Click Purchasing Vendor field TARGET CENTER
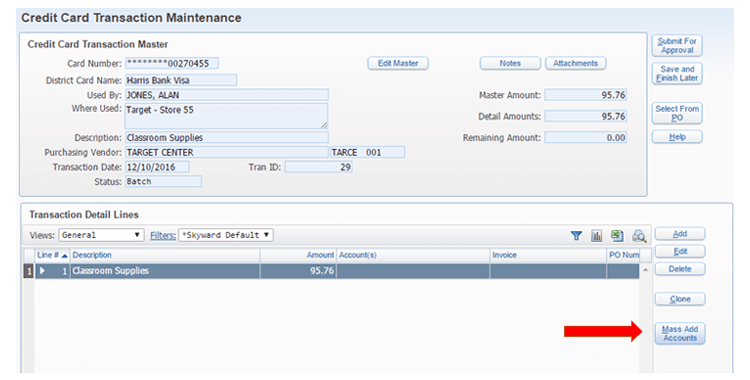Screen dimensions: 750x380 pyautogui.click(x=227, y=152)
